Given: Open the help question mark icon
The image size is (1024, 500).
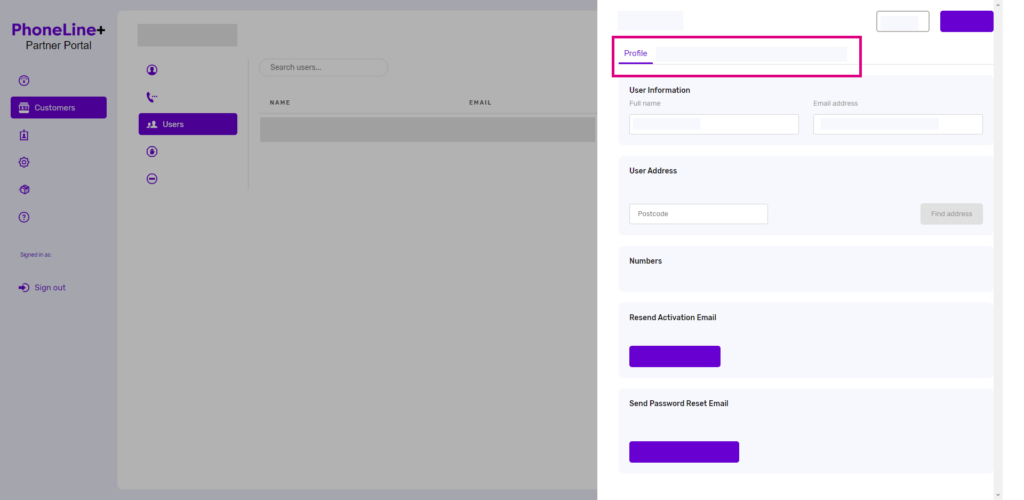Looking at the screenshot, I should tap(24, 217).
